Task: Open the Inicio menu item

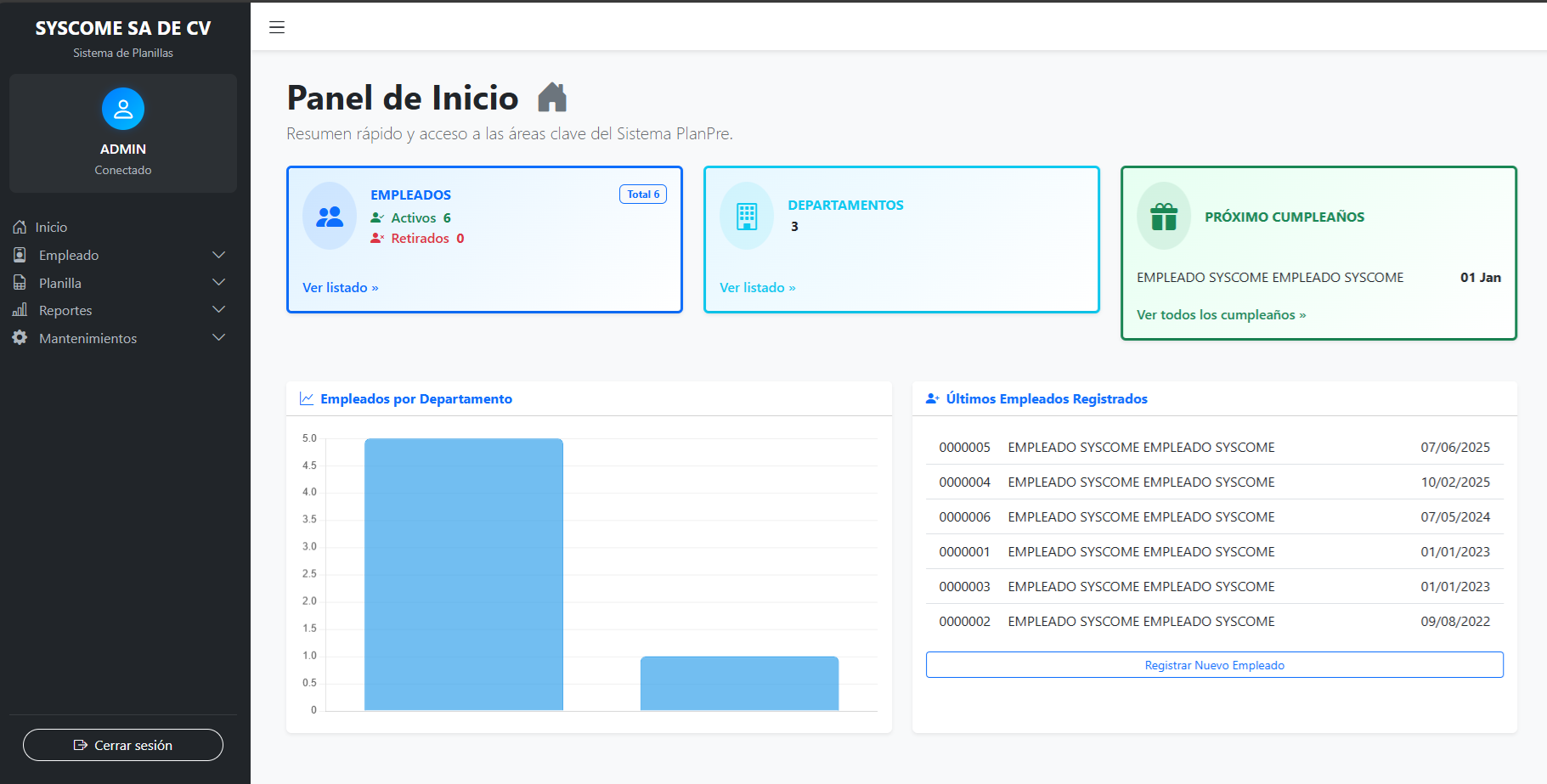Action: [51, 228]
